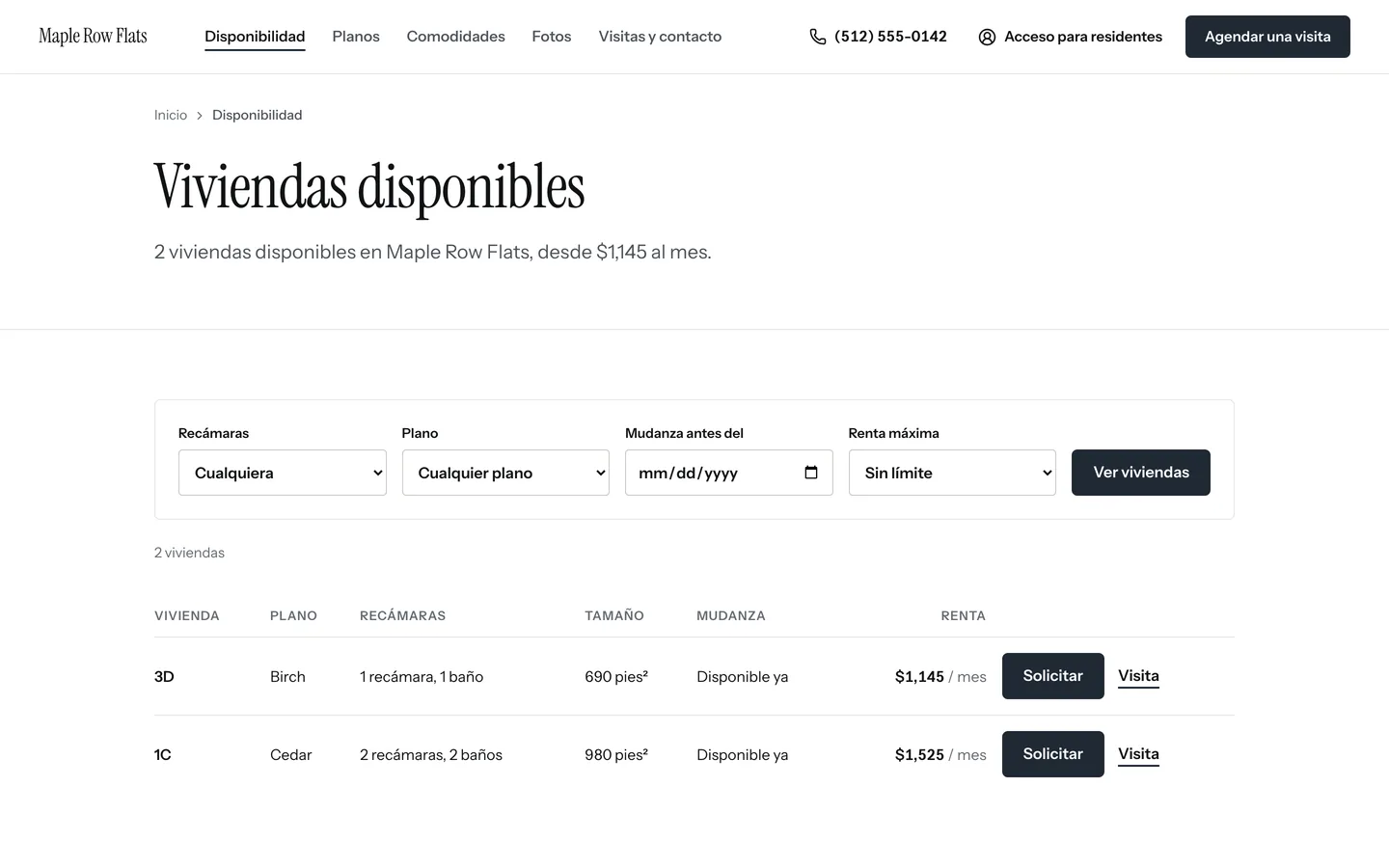The image size is (1389, 868).
Task: Go to the Disponibilidad nav tab
Action: pos(255,37)
